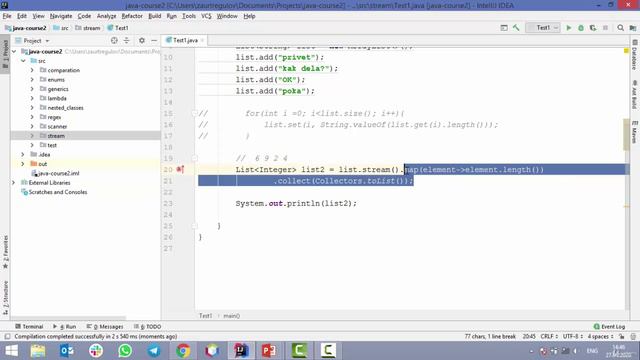This screenshot has width=640, height=360.
Task: Open Chrome from the taskbar
Action: 183,351
